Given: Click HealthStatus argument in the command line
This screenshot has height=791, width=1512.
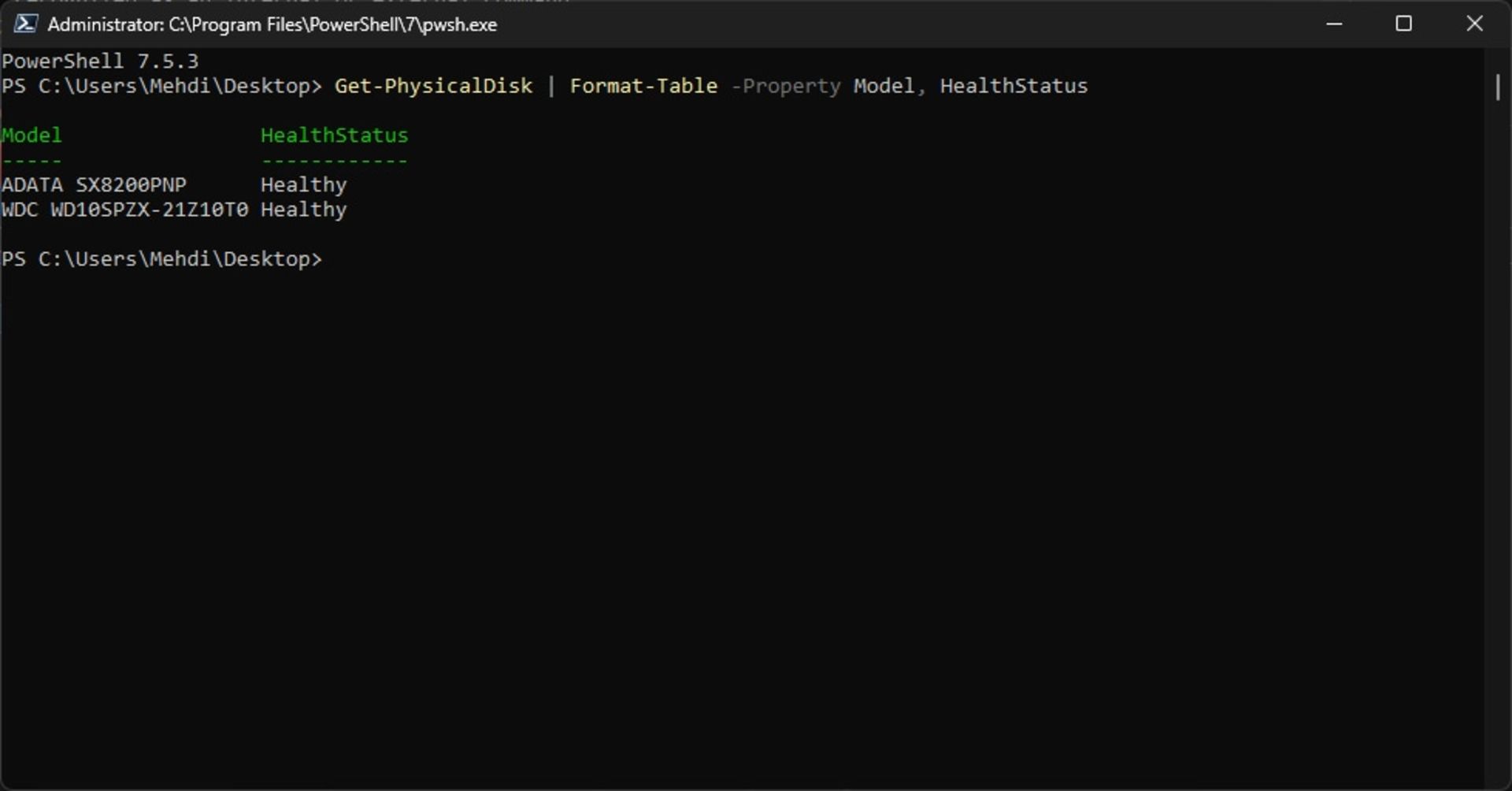Looking at the screenshot, I should [1014, 86].
